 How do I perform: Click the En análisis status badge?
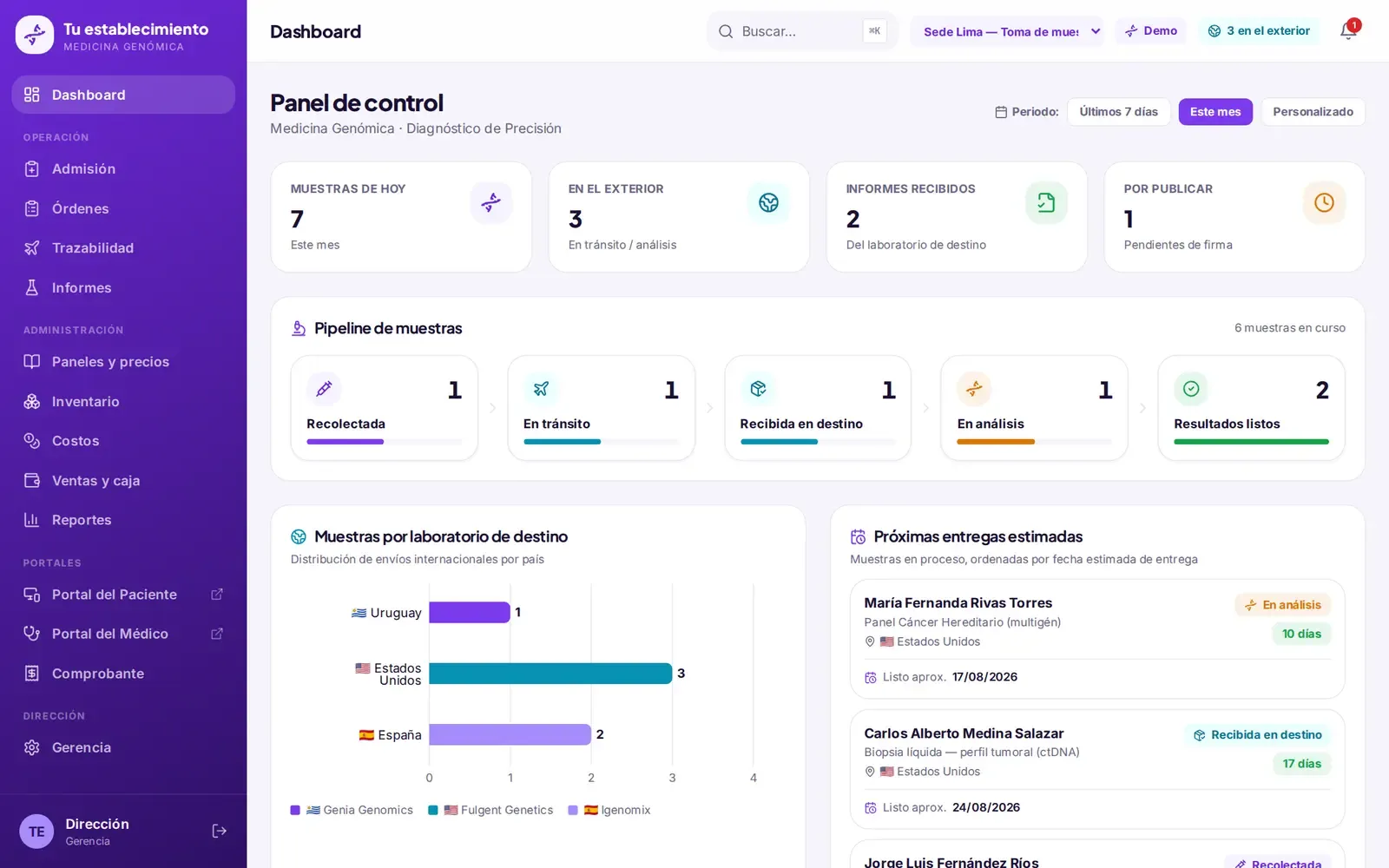tap(1283, 605)
